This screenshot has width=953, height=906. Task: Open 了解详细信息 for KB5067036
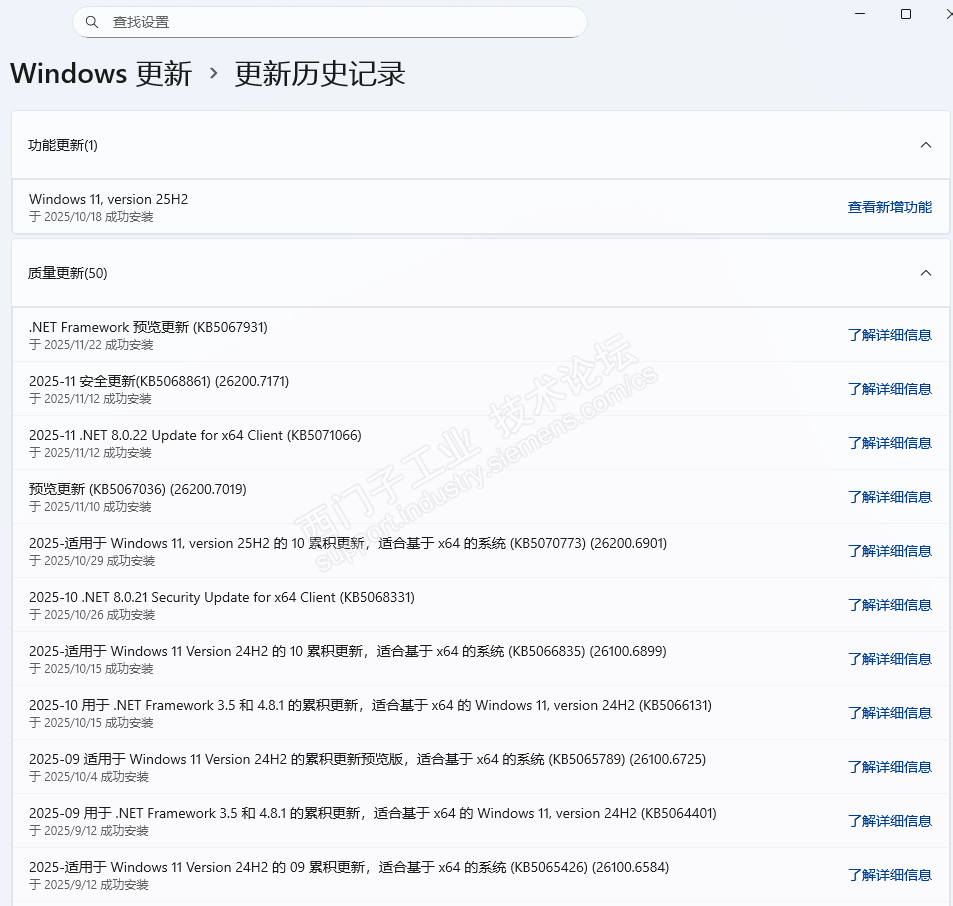coord(890,497)
